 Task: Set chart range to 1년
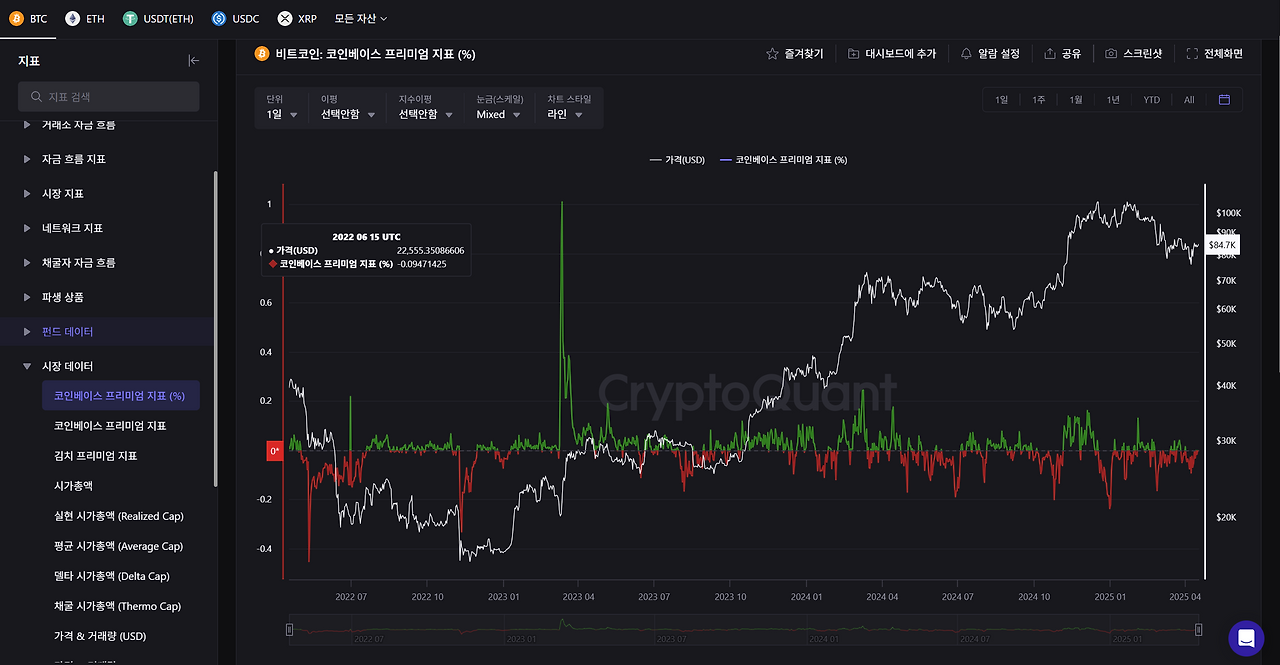point(1113,100)
